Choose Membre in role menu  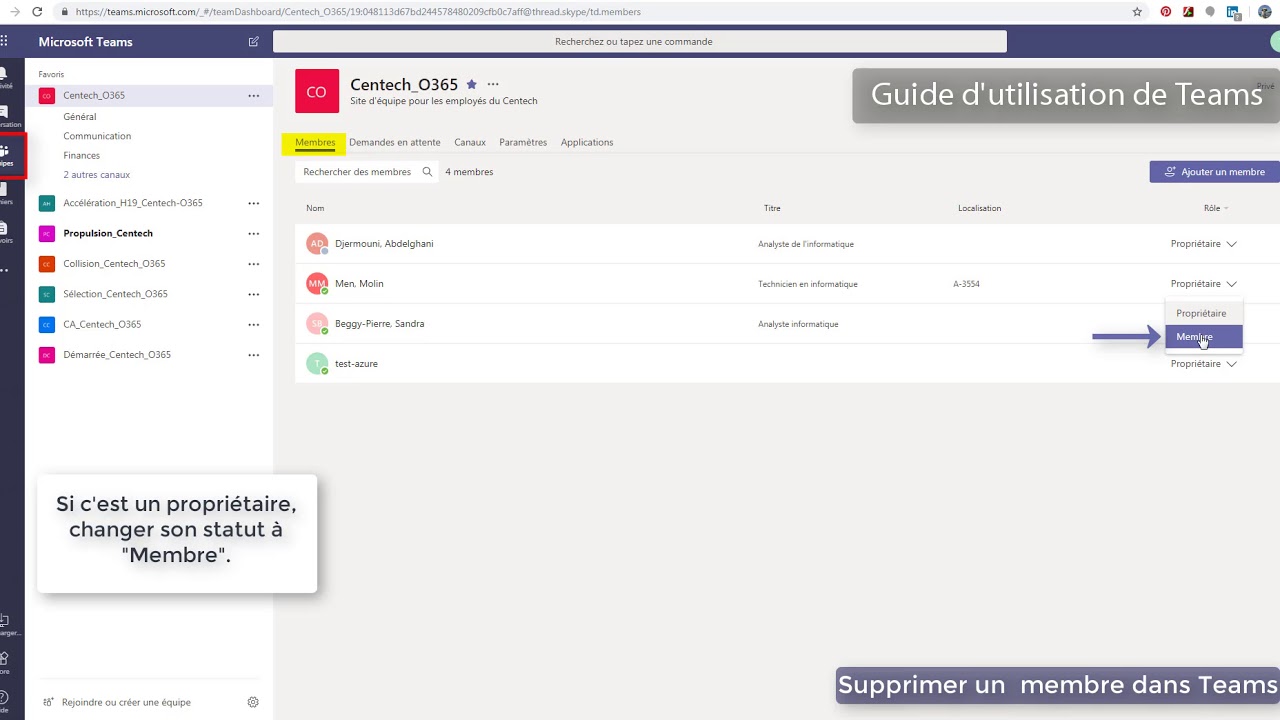[x=1204, y=337]
